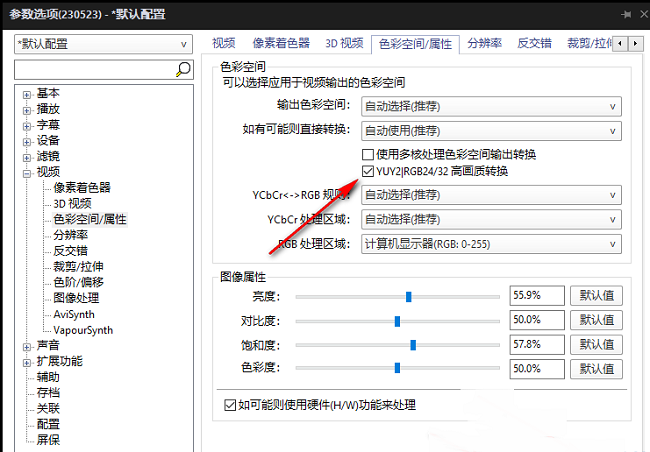Expand the 设备 tree node
The image size is (650, 452).
pyautogui.click(x=27, y=142)
